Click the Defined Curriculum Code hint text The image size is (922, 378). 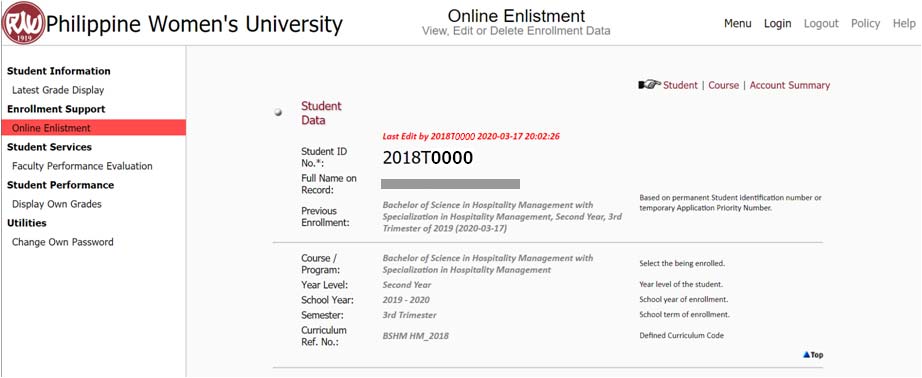[x=682, y=336]
